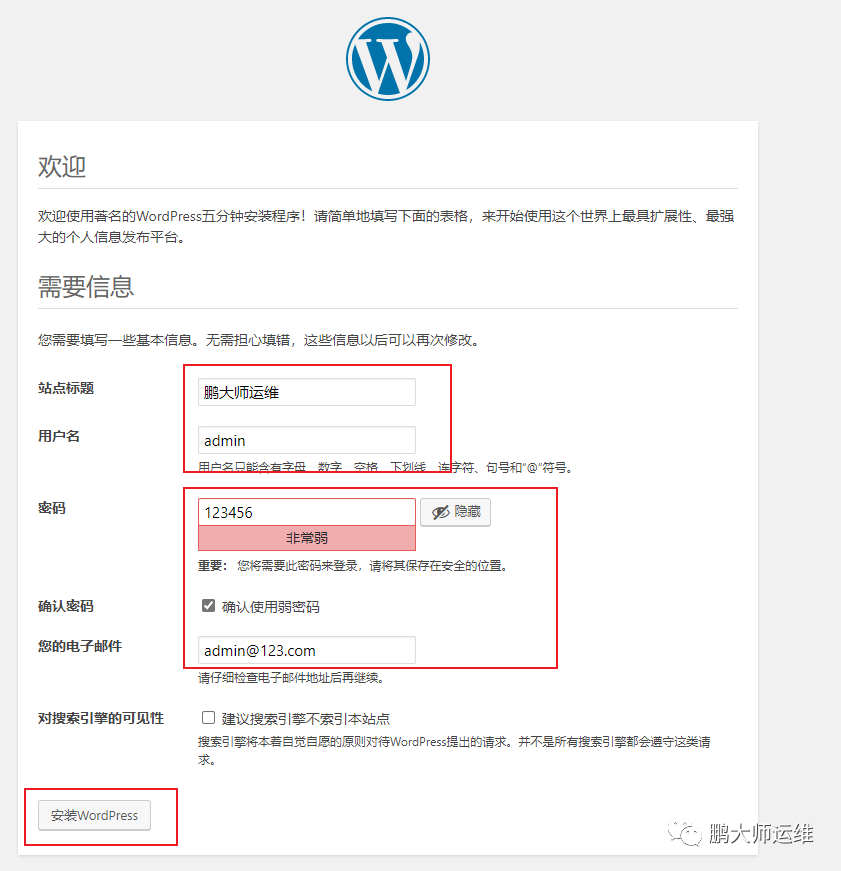Click the 站点标题 label
This screenshot has height=871, width=841.
click(66, 388)
